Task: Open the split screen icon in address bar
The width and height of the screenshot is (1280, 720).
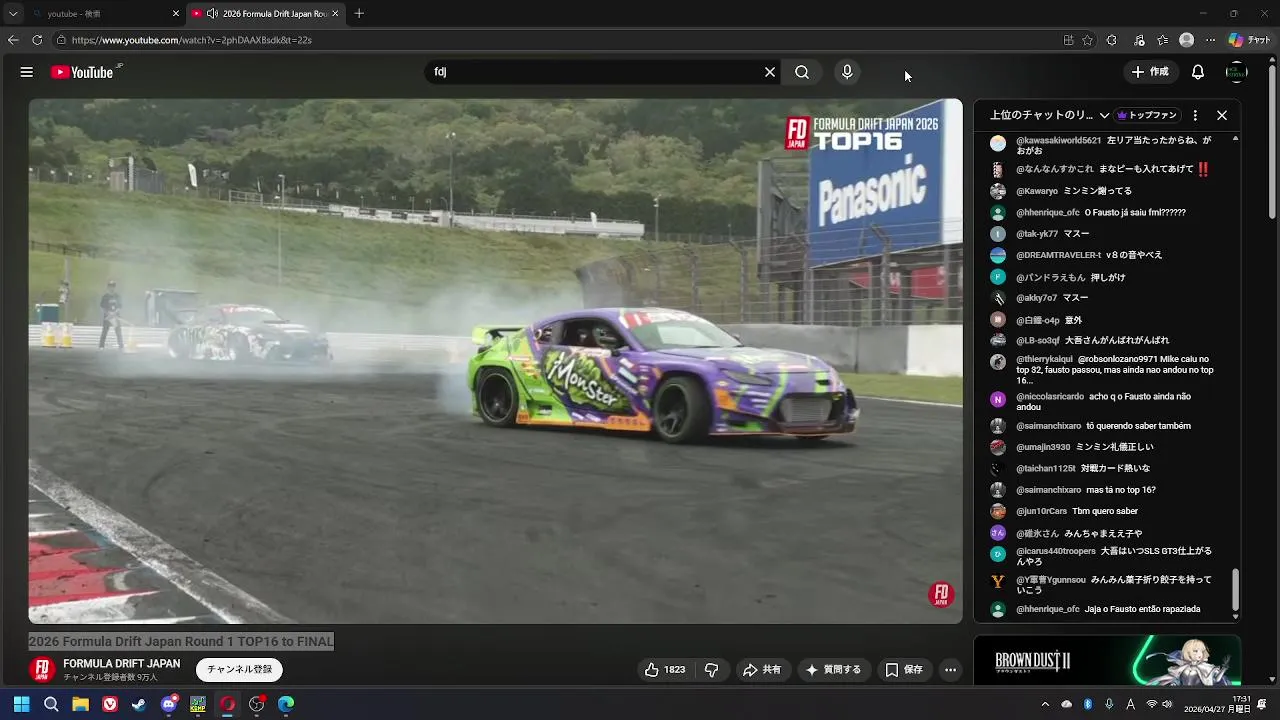Action: tap(1068, 40)
